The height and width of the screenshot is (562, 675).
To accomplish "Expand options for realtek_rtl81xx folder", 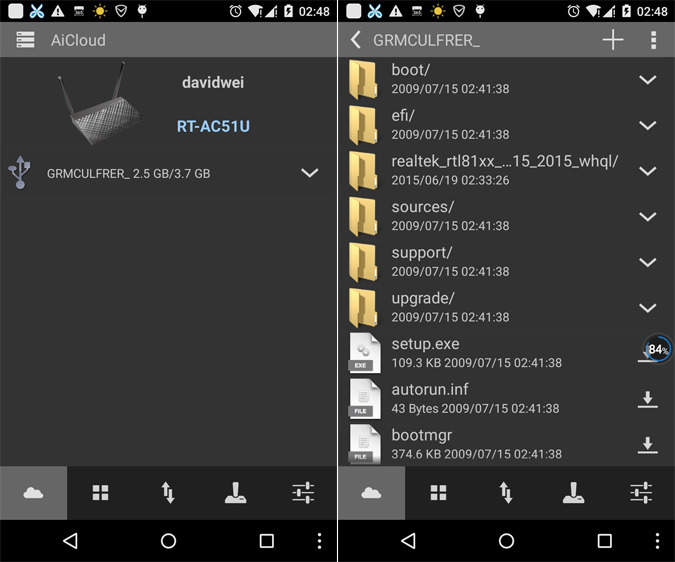I will click(x=647, y=171).
